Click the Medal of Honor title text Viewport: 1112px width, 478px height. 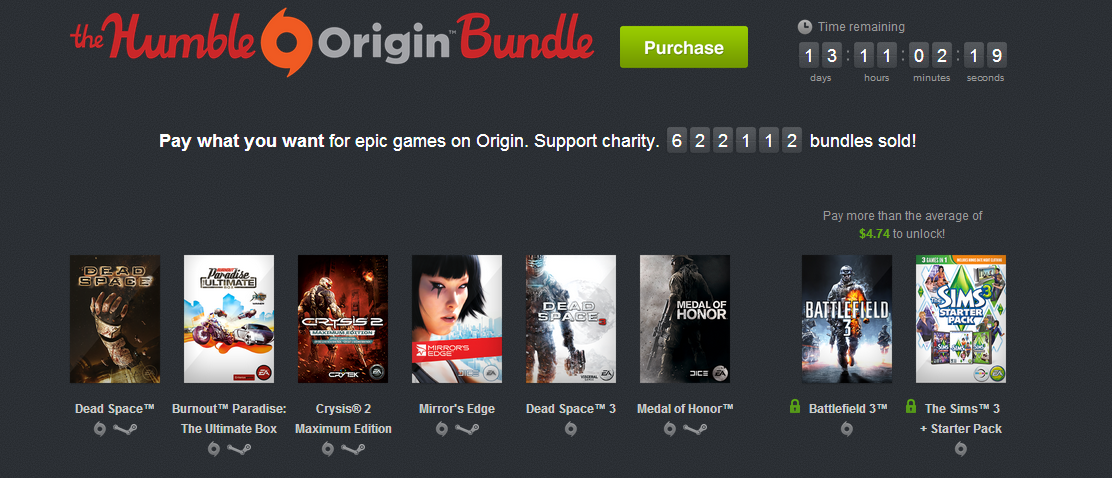685,408
